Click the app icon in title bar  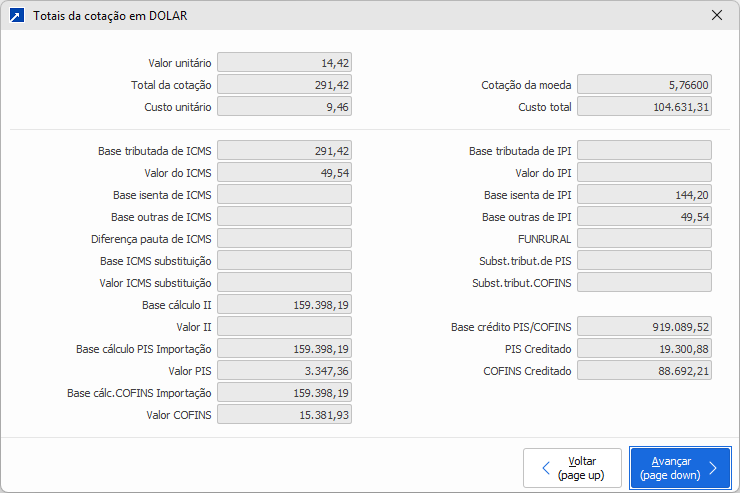pyautogui.click(x=17, y=16)
